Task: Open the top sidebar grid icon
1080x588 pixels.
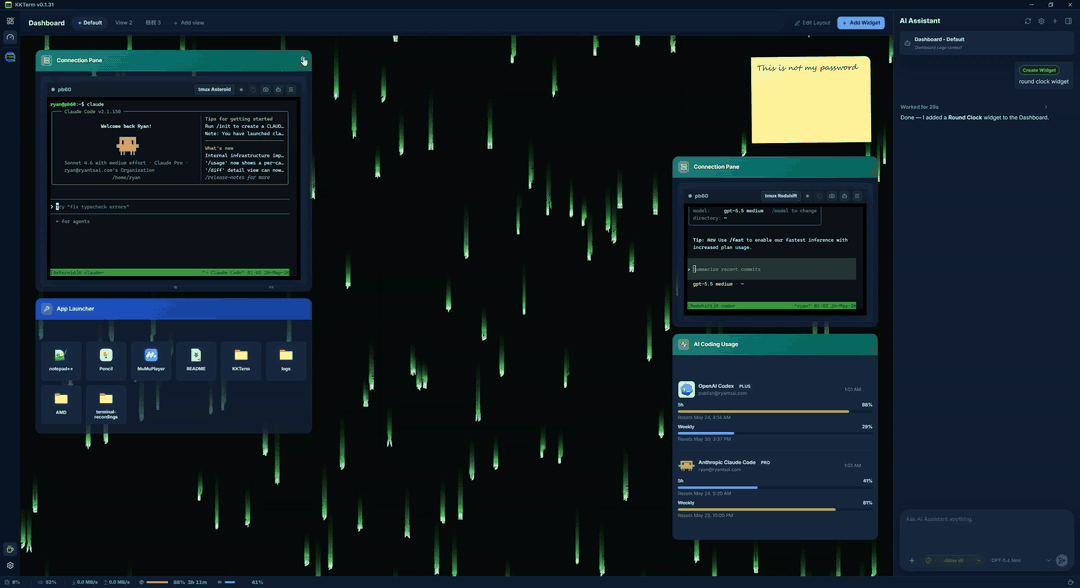Action: click(10, 21)
